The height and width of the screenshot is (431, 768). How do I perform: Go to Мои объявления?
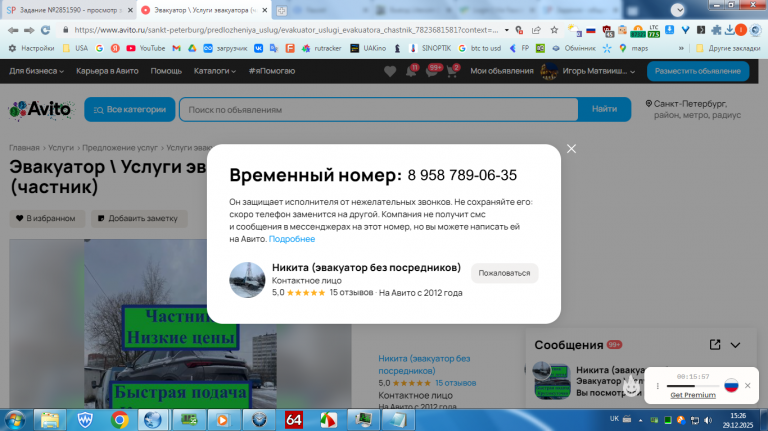[x=502, y=71]
